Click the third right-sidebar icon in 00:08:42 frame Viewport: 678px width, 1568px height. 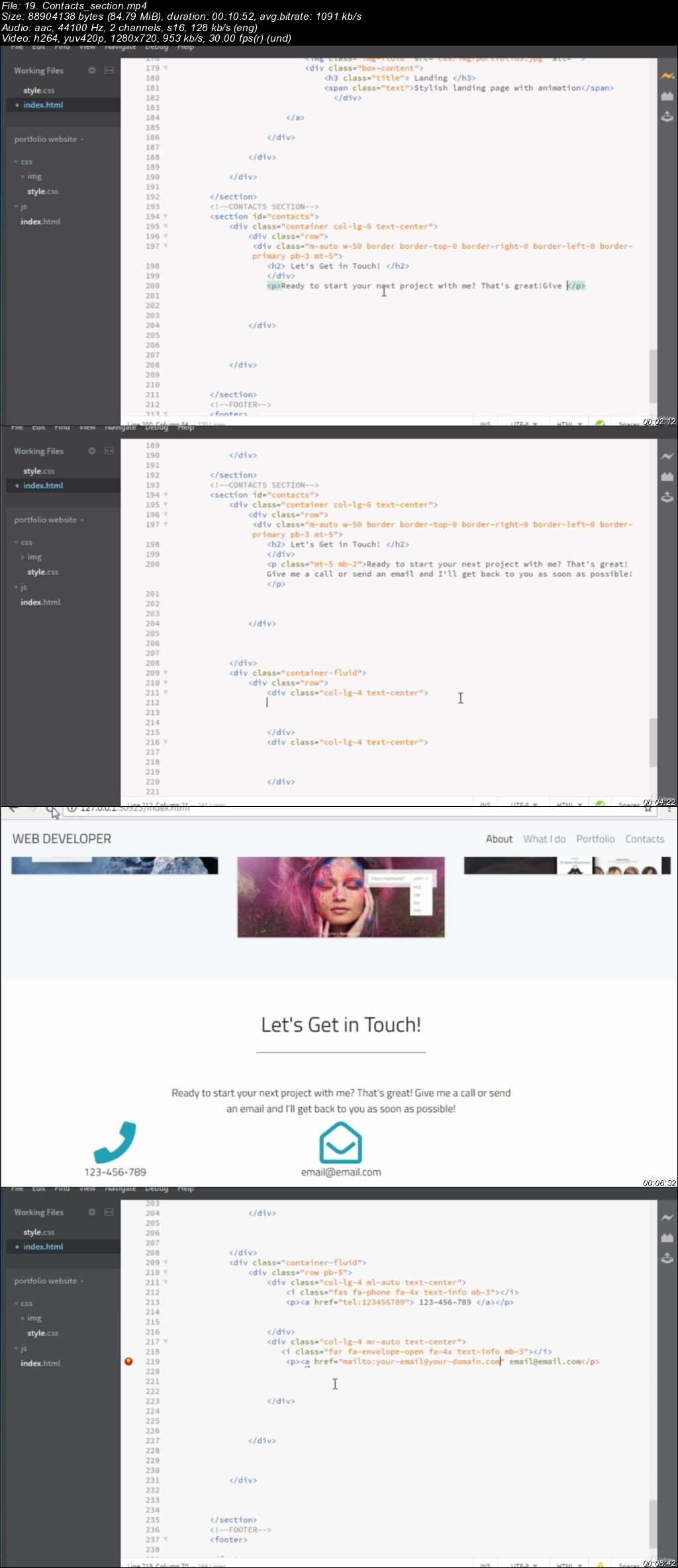click(x=667, y=1258)
